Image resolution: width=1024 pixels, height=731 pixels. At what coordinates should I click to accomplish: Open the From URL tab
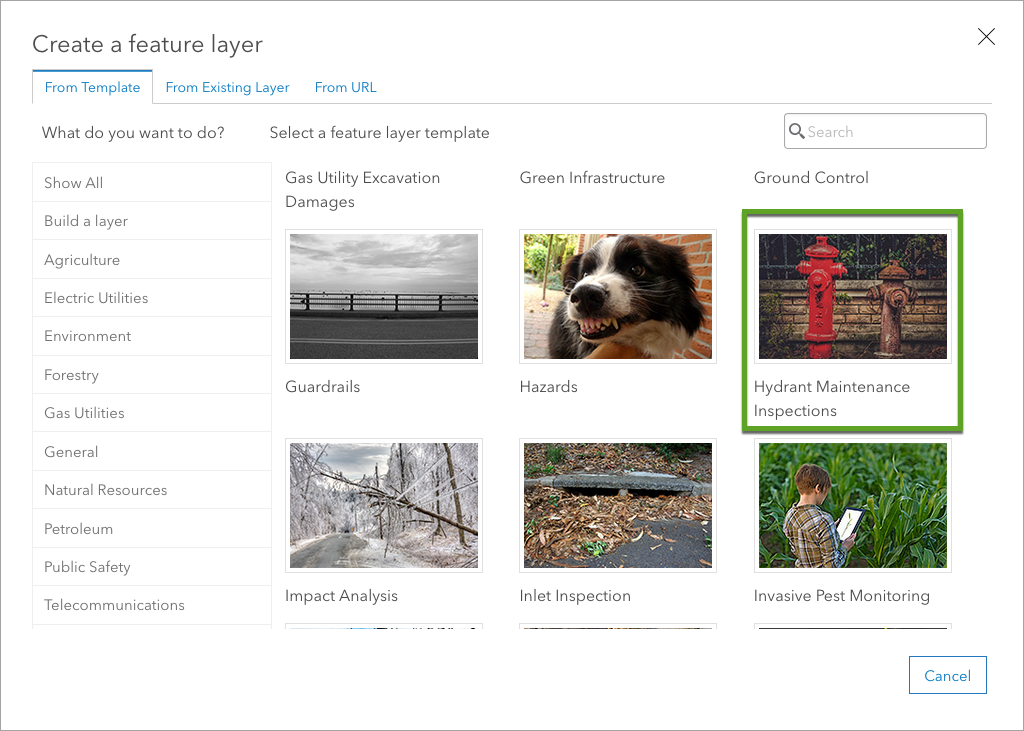[x=345, y=87]
